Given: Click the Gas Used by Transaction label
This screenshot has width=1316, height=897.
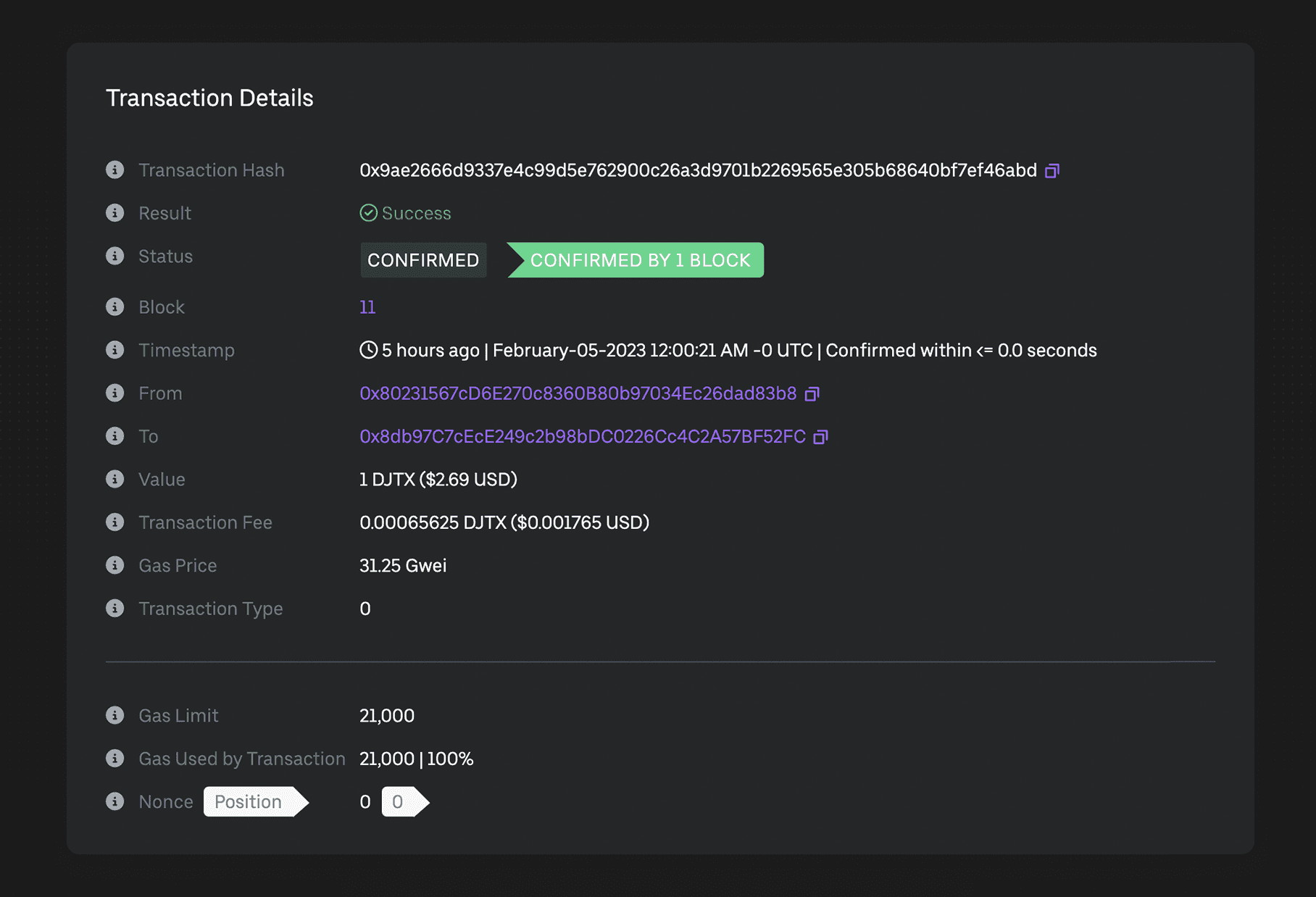Looking at the screenshot, I should pyautogui.click(x=242, y=759).
